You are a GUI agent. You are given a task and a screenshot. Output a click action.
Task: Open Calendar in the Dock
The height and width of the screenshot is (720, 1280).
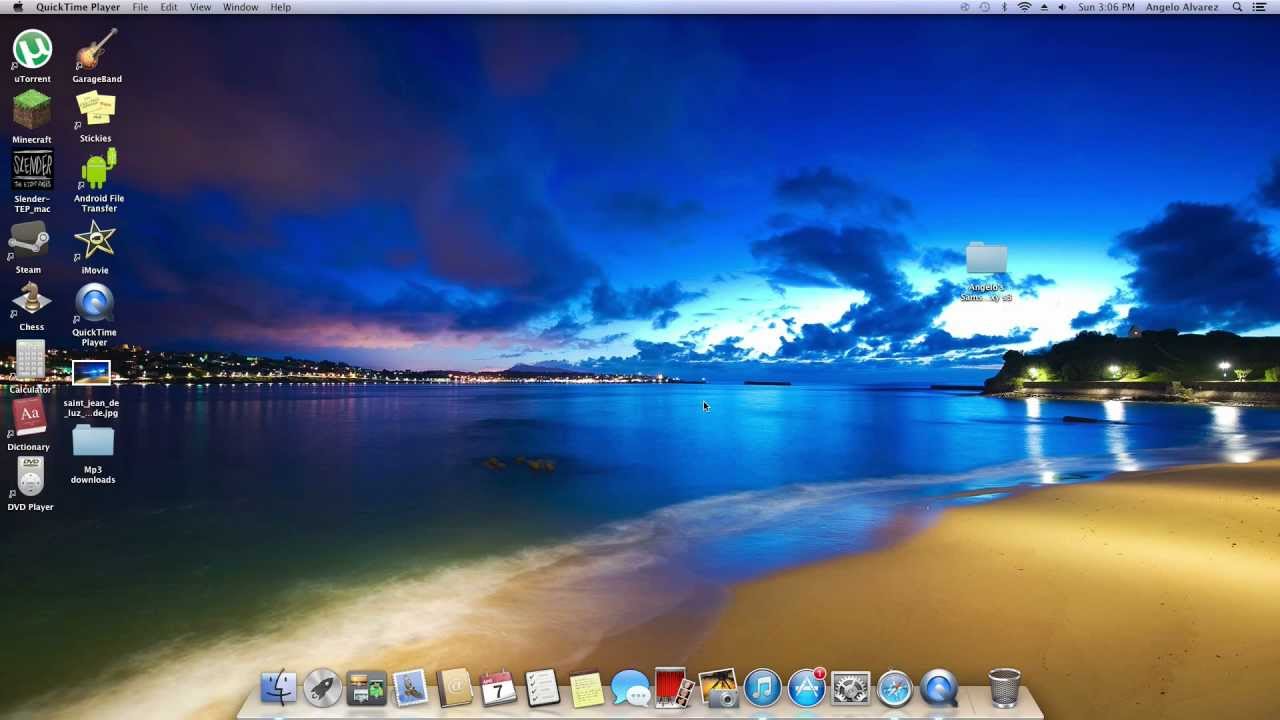498,688
